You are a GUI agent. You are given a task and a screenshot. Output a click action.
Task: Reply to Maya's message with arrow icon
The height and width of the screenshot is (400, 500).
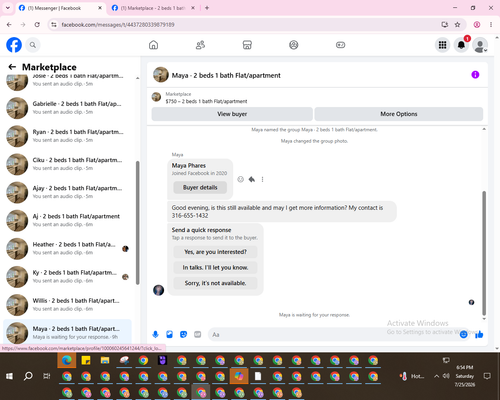[252, 179]
